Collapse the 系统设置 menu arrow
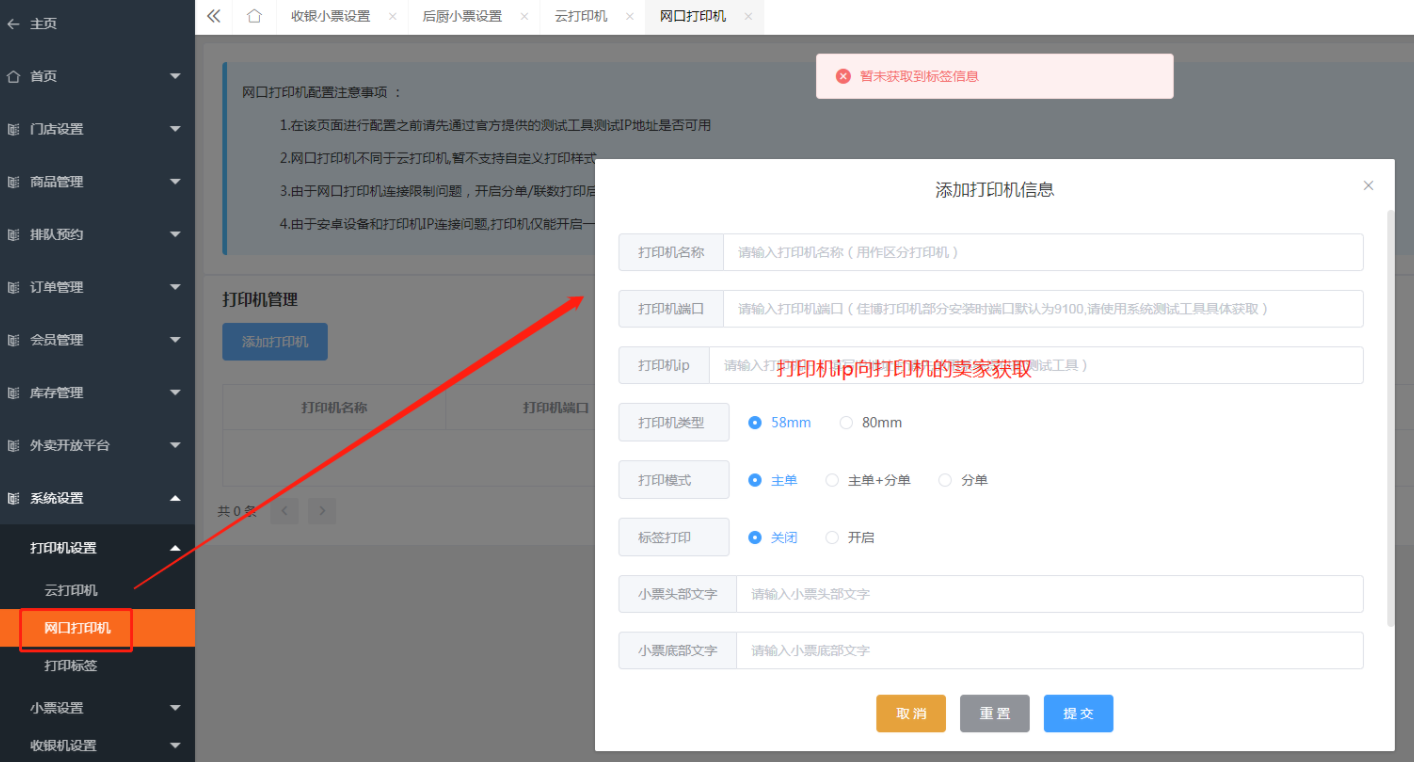Image resolution: width=1414 pixels, height=762 pixels. (x=175, y=498)
